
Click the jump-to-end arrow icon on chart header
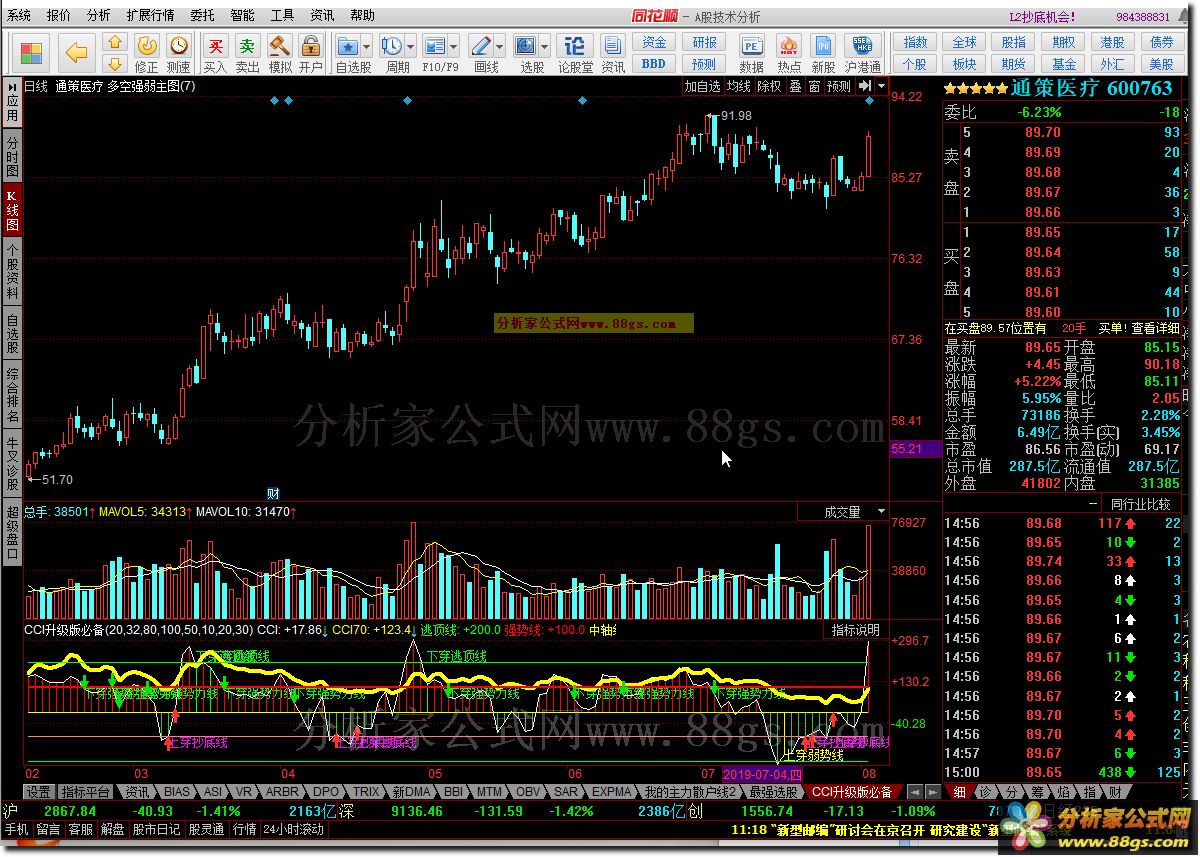coord(864,87)
